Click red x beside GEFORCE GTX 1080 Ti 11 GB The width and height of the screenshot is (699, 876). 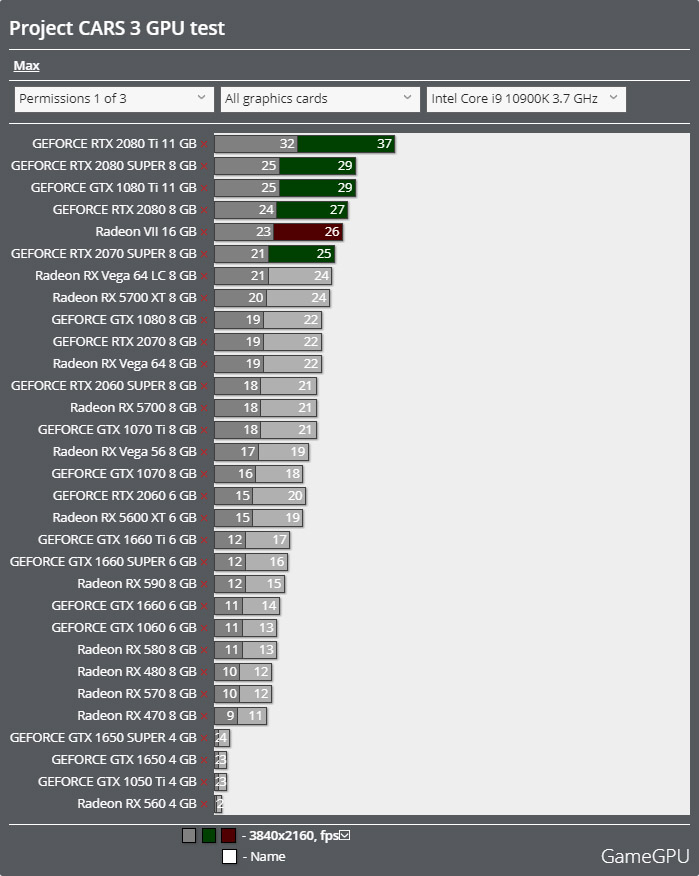point(205,188)
